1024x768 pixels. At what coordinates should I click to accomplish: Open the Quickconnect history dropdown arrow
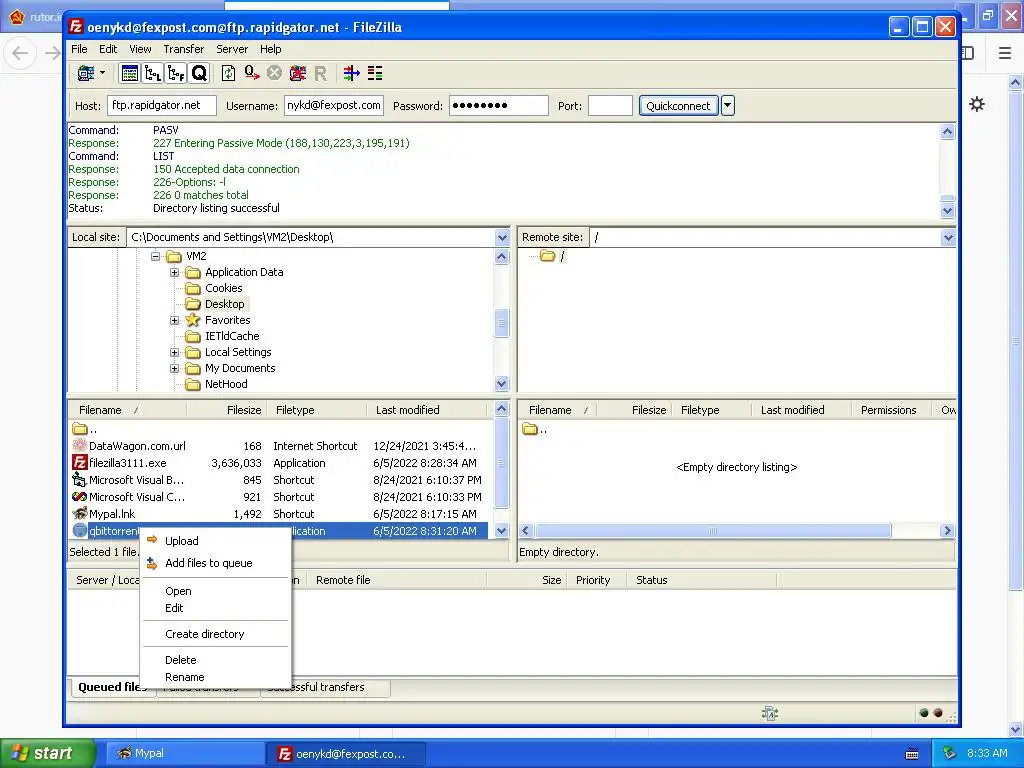(728, 106)
